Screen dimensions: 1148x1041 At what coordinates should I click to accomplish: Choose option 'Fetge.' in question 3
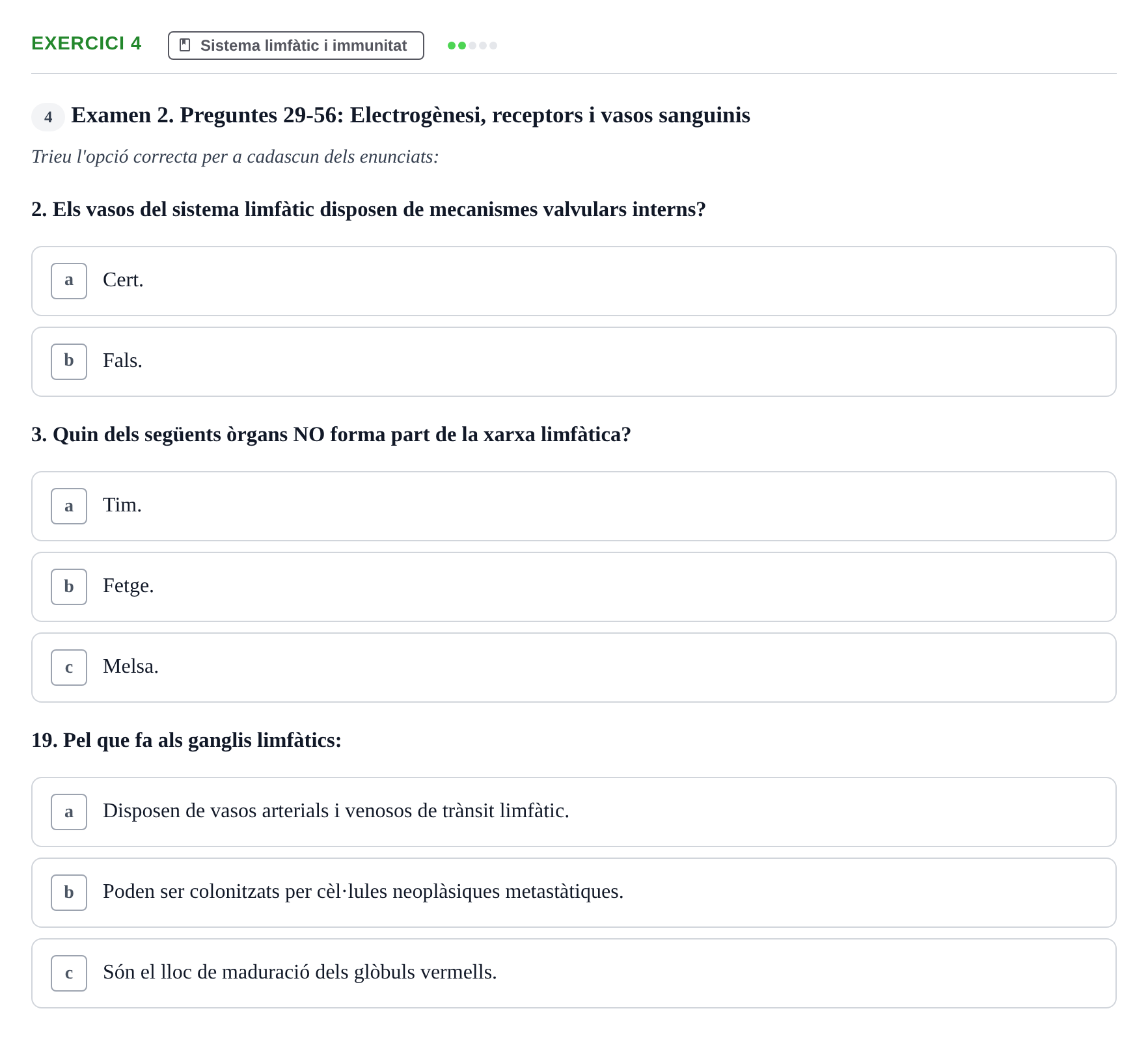point(574,587)
